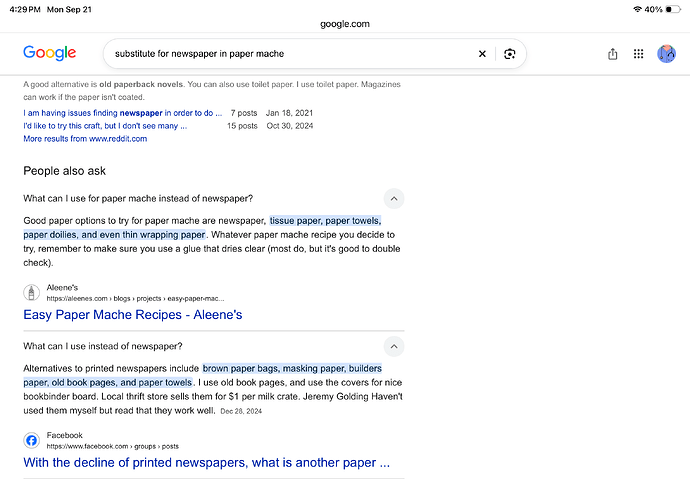Click 'What can I use for paper mache instead' text
Image resolution: width=690 pixels, height=479 pixels.
[138, 198]
